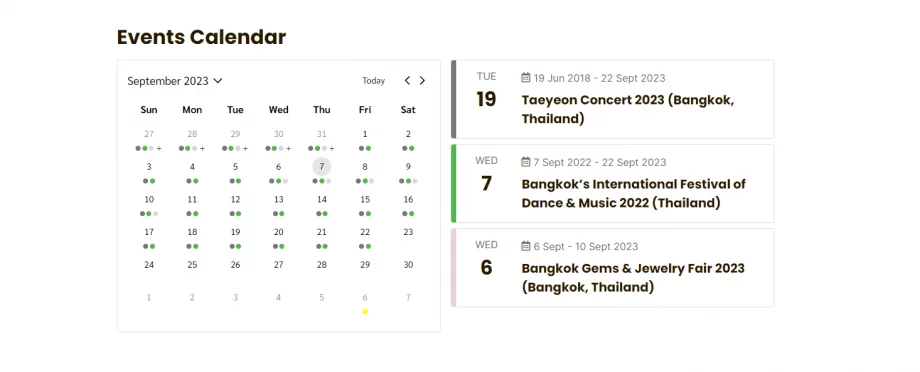
Task: Click the yellow event dot under October 6
Action: coord(365,312)
